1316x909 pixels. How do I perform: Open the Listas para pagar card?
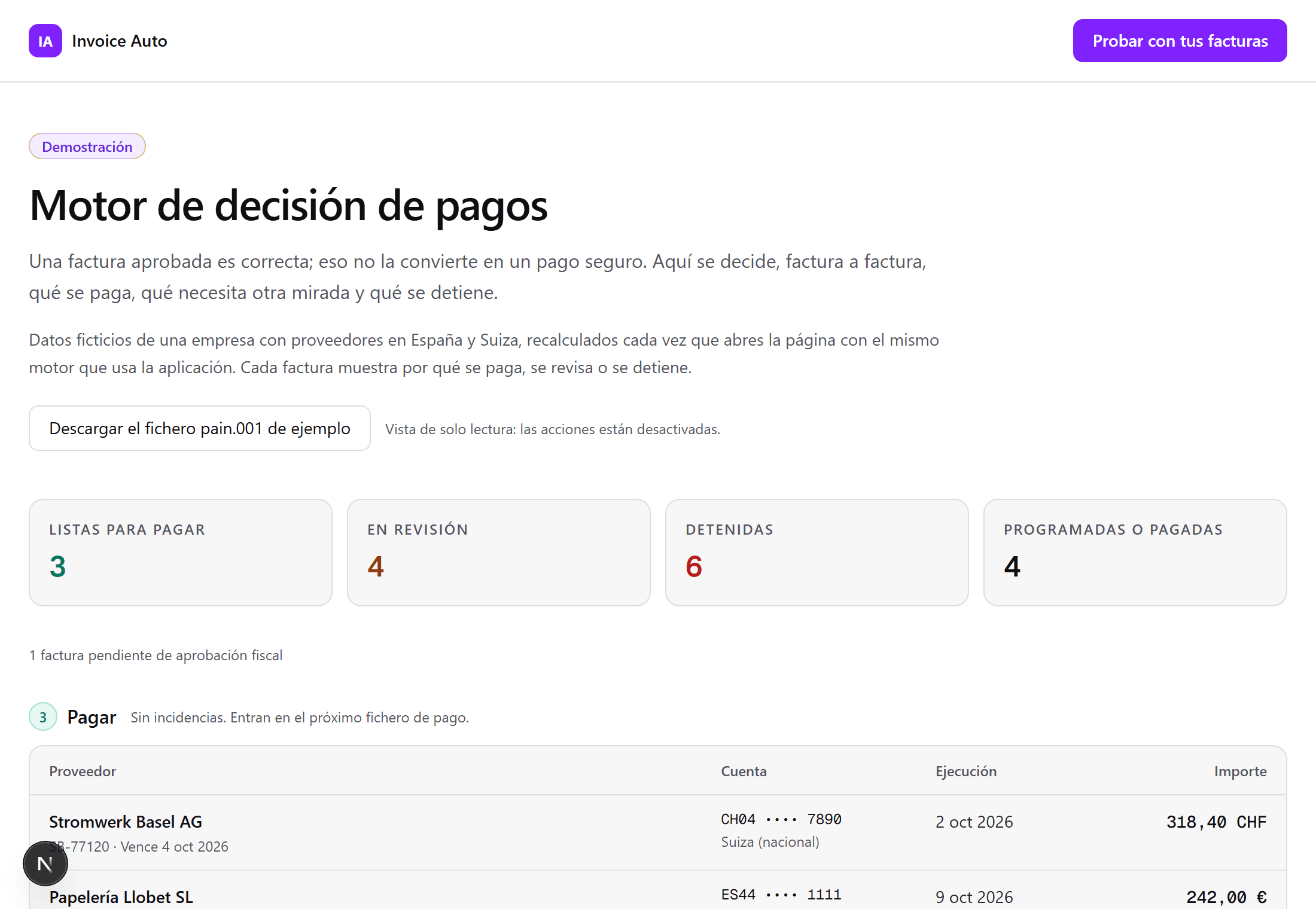coord(181,553)
